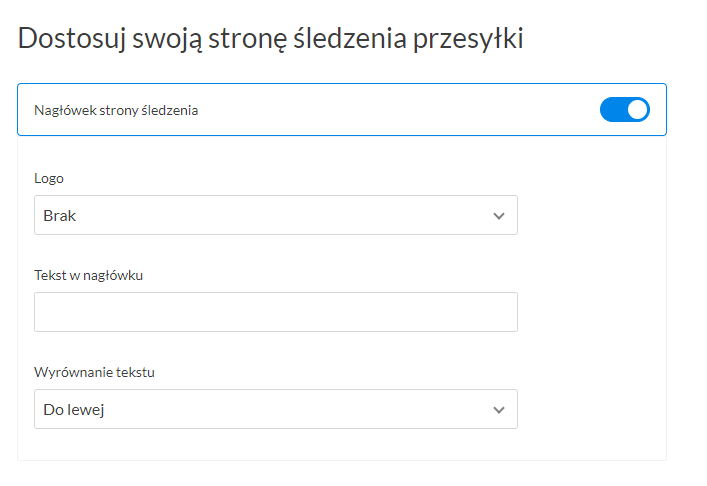This screenshot has width=707, height=486.
Task: Disable the Nagłówek strony śledzenia toggle
Action: click(x=625, y=110)
